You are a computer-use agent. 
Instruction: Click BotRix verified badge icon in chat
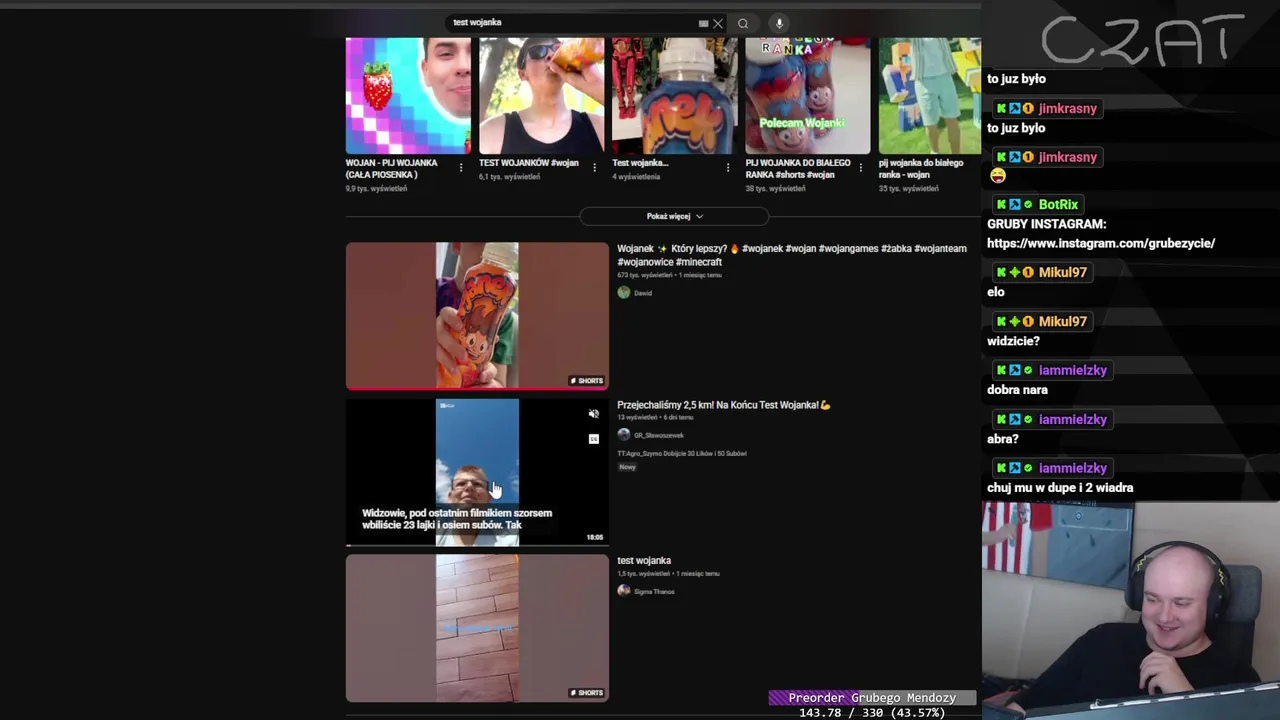pos(1028,204)
